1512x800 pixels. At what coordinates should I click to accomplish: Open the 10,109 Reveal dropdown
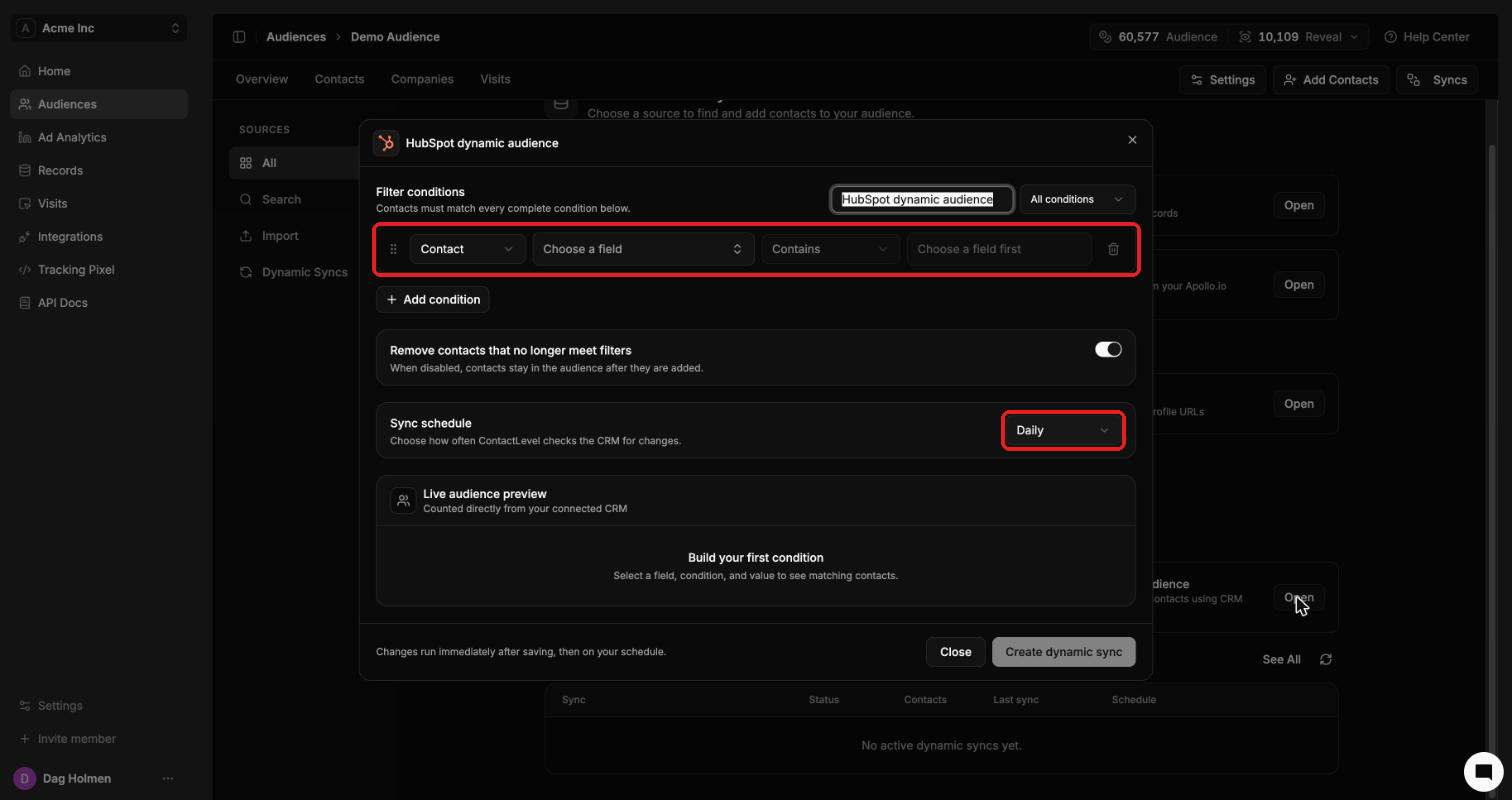pyautogui.click(x=1299, y=37)
